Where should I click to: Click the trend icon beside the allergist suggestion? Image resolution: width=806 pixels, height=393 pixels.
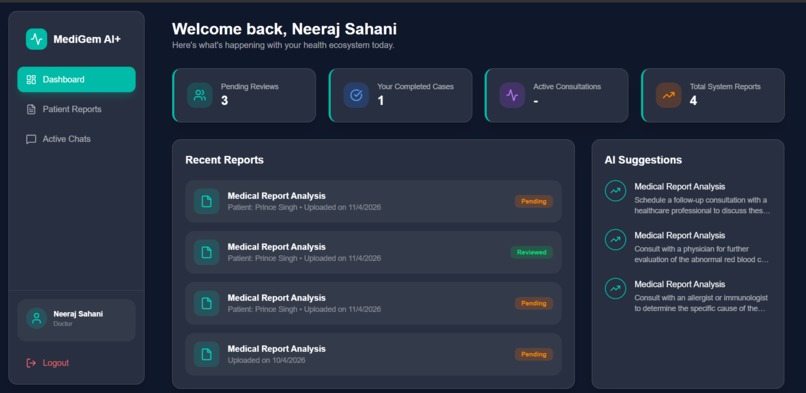pyautogui.click(x=615, y=289)
